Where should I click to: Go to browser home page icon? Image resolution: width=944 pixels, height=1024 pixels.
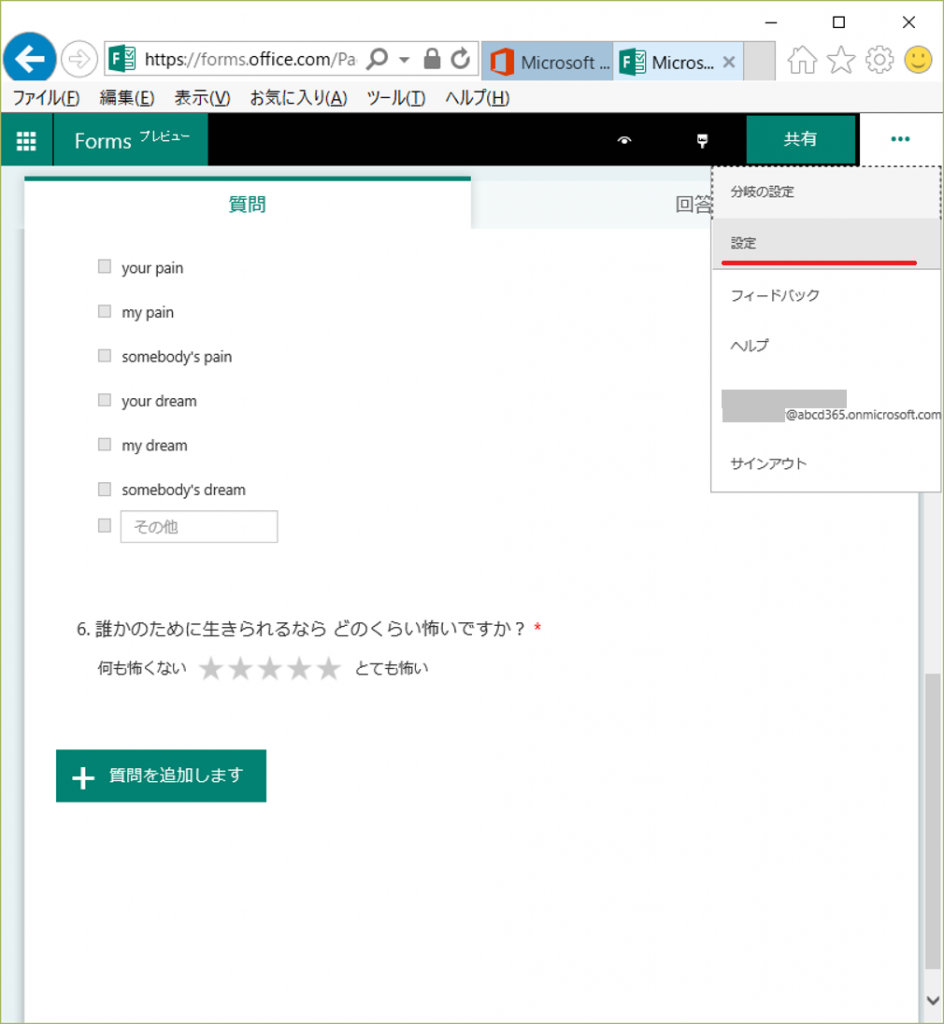pos(802,61)
